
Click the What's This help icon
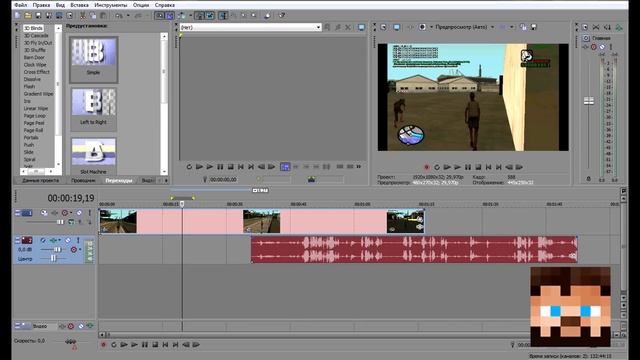pyautogui.click(x=282, y=16)
